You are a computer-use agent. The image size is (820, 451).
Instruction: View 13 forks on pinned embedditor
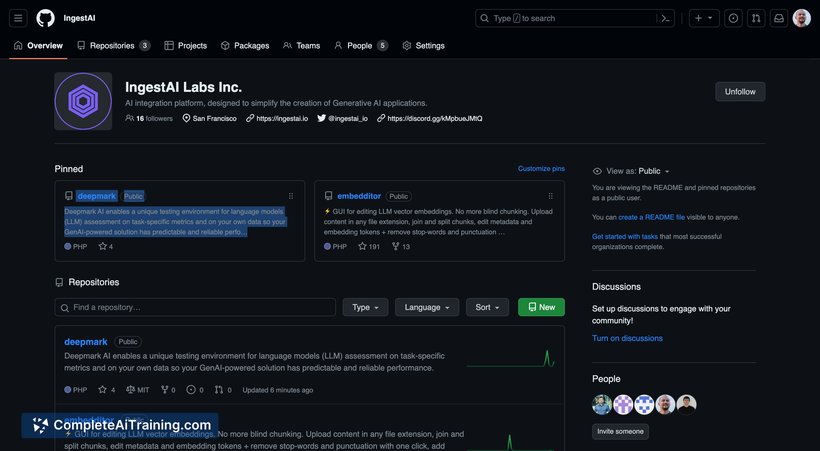pyautogui.click(x=401, y=246)
